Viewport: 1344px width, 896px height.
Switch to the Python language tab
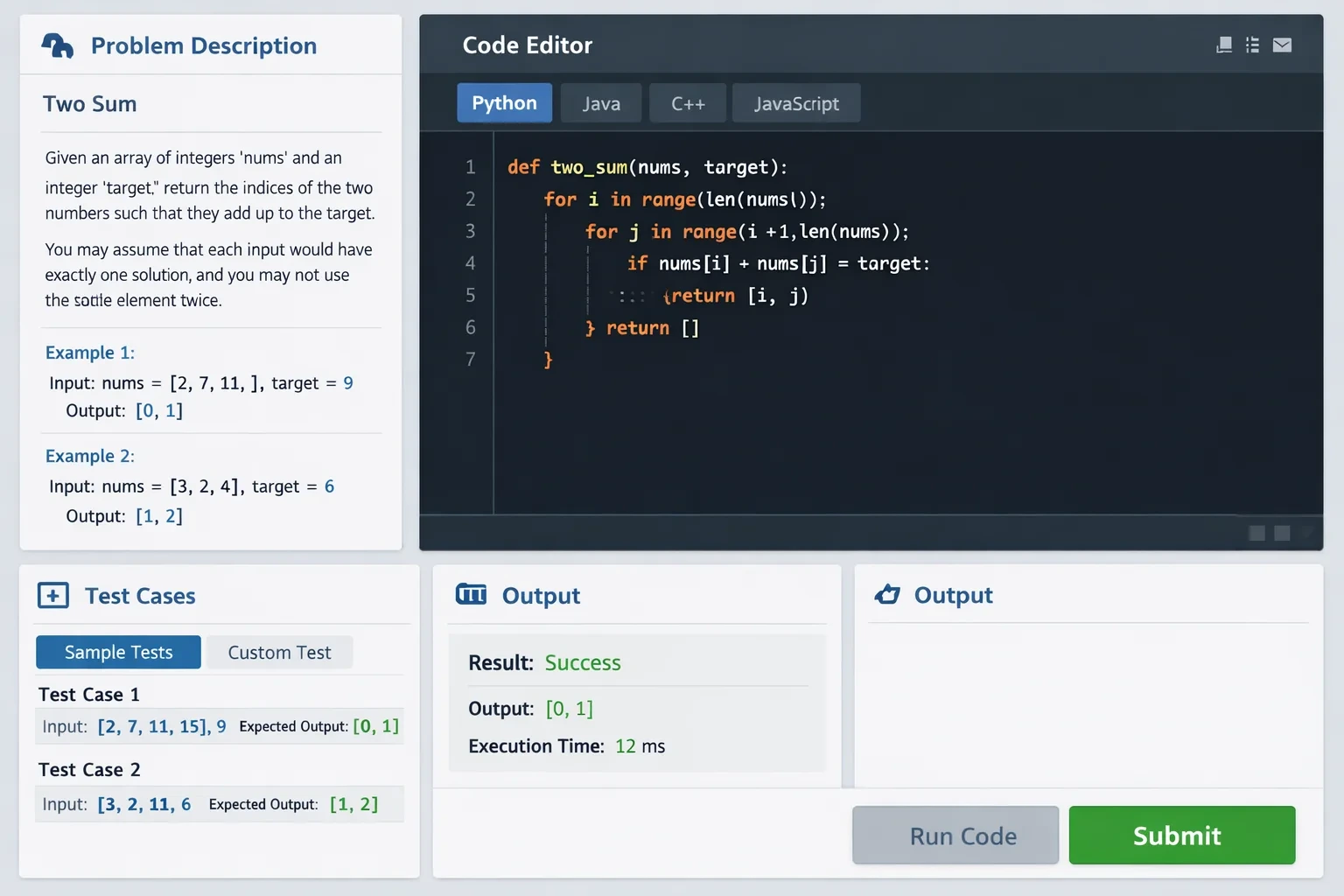pyautogui.click(x=504, y=103)
